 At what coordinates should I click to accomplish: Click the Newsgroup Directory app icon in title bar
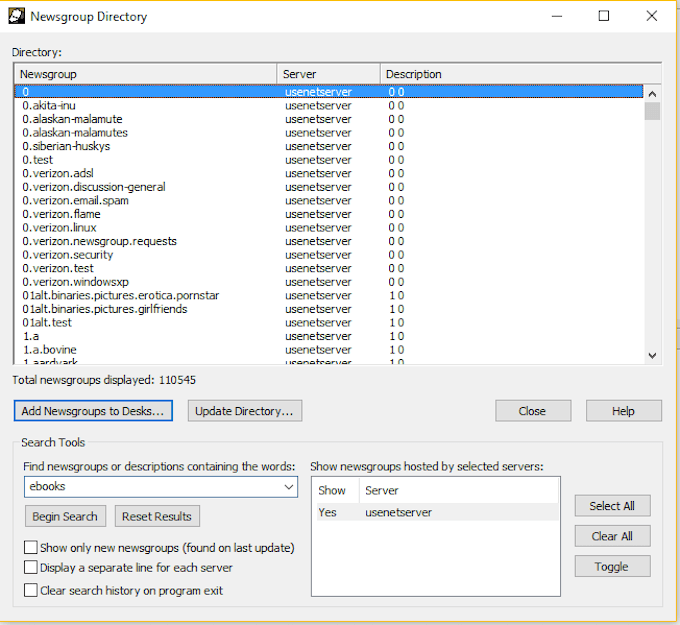click(16, 16)
